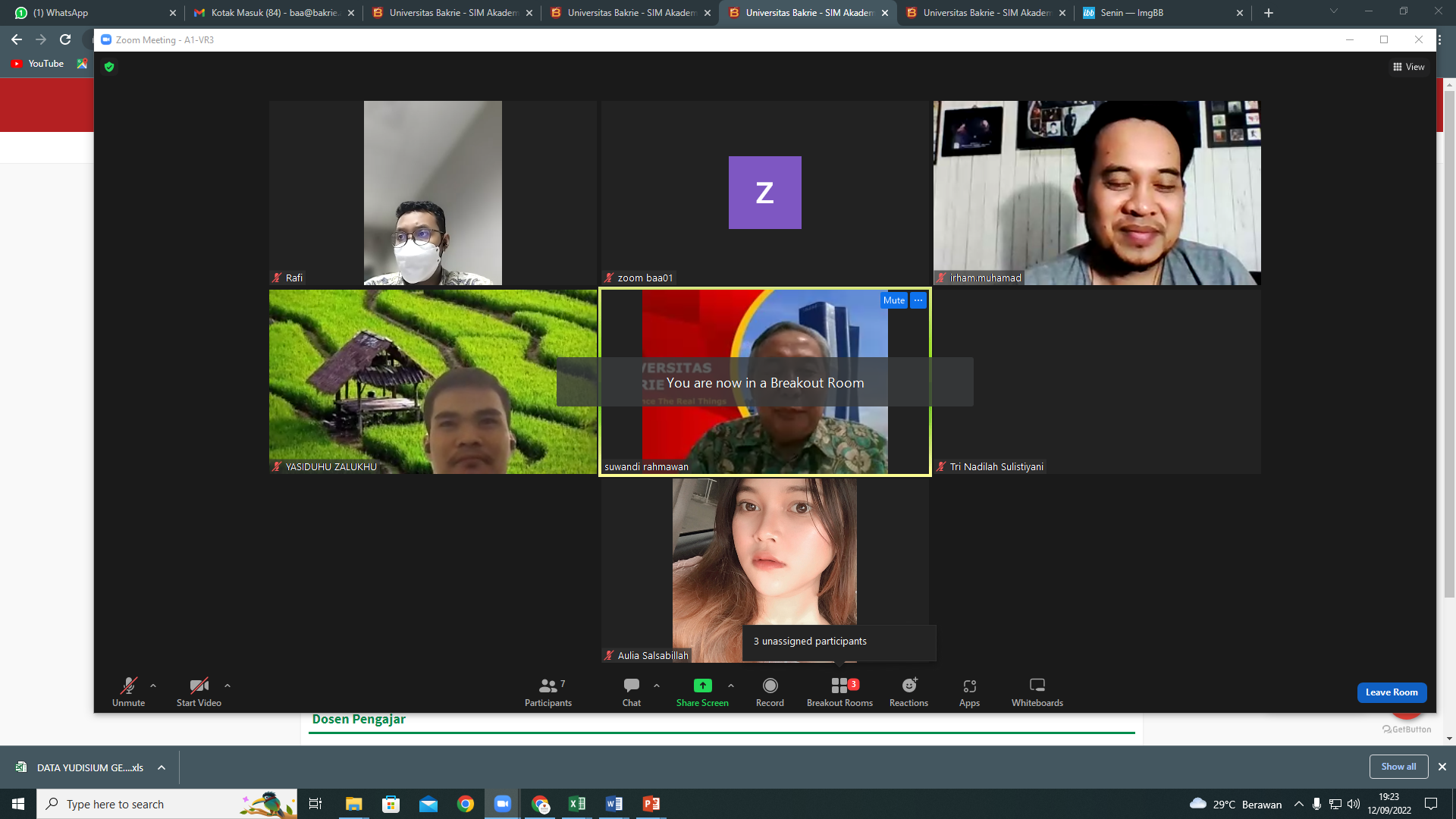Close the Chrome downloads bar

click(1442, 767)
